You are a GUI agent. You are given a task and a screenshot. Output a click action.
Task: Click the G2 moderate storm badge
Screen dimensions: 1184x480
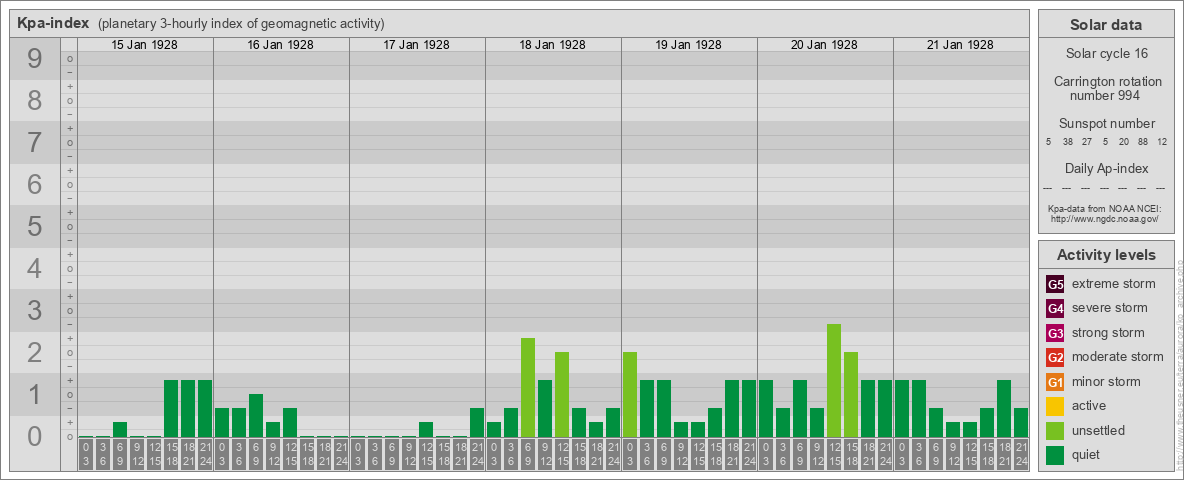coord(1055,358)
